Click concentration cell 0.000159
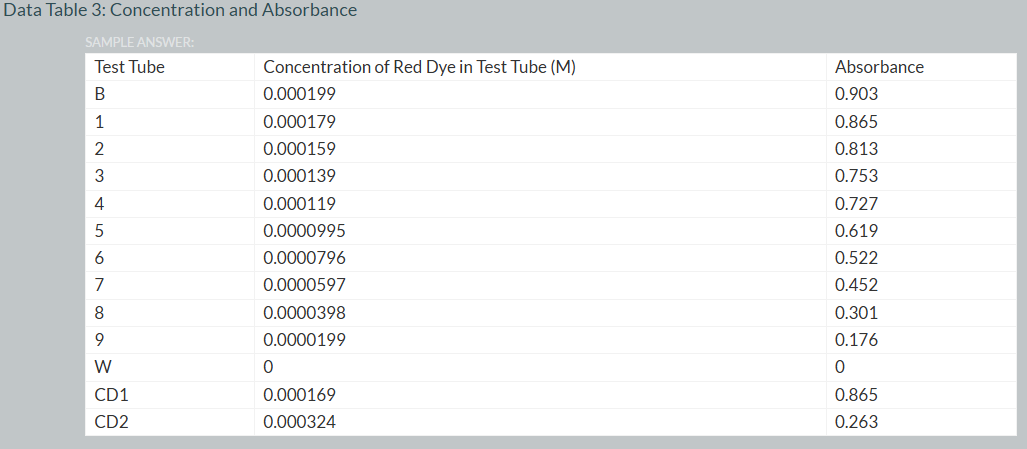 [x=299, y=149]
